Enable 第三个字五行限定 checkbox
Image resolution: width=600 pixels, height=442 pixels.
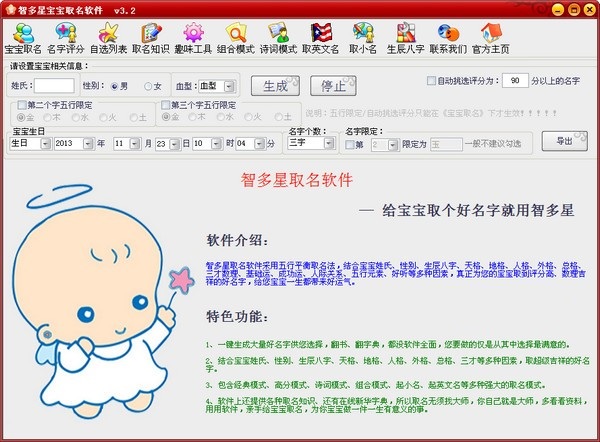coord(162,105)
